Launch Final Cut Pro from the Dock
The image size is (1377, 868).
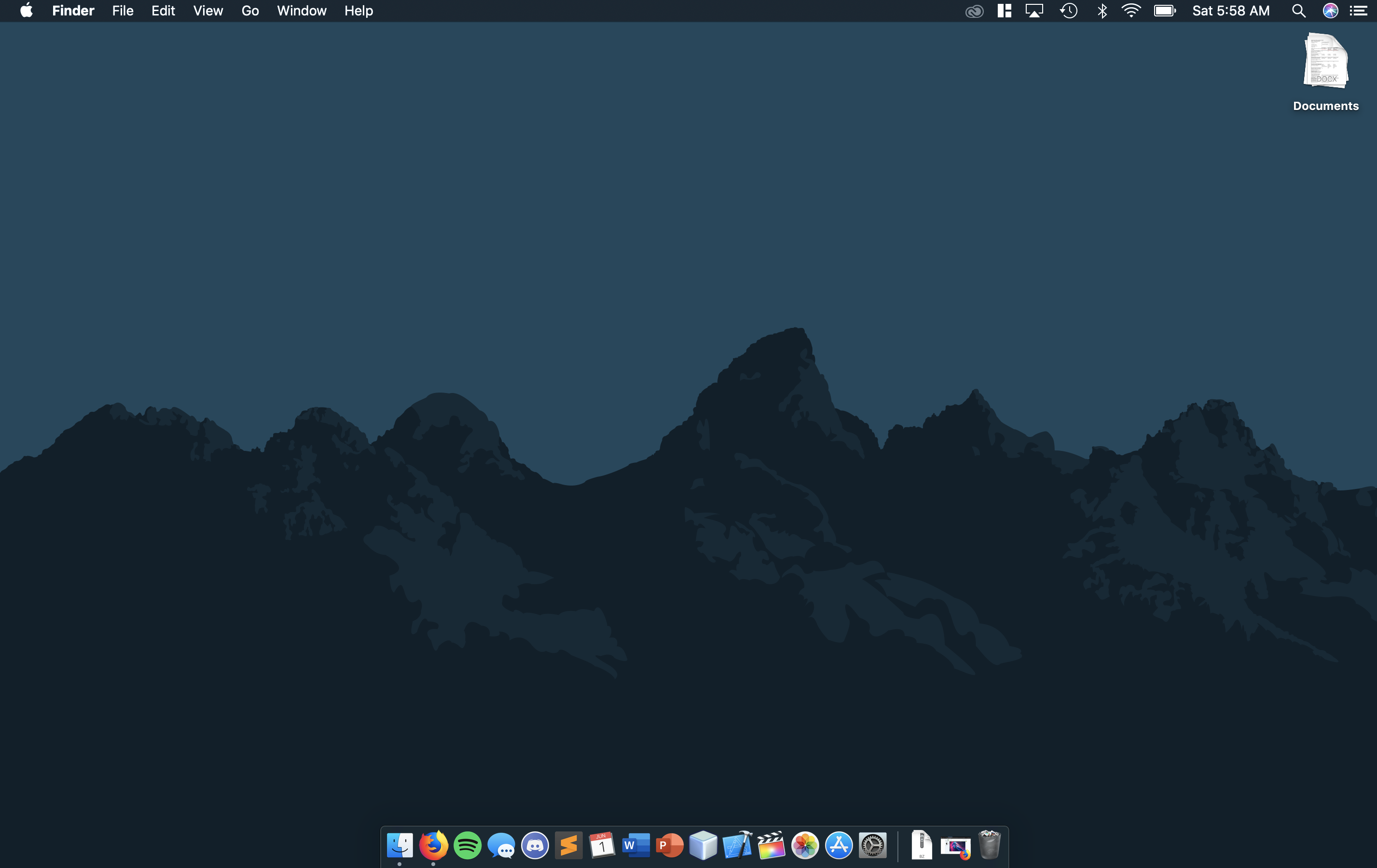pyautogui.click(x=771, y=845)
